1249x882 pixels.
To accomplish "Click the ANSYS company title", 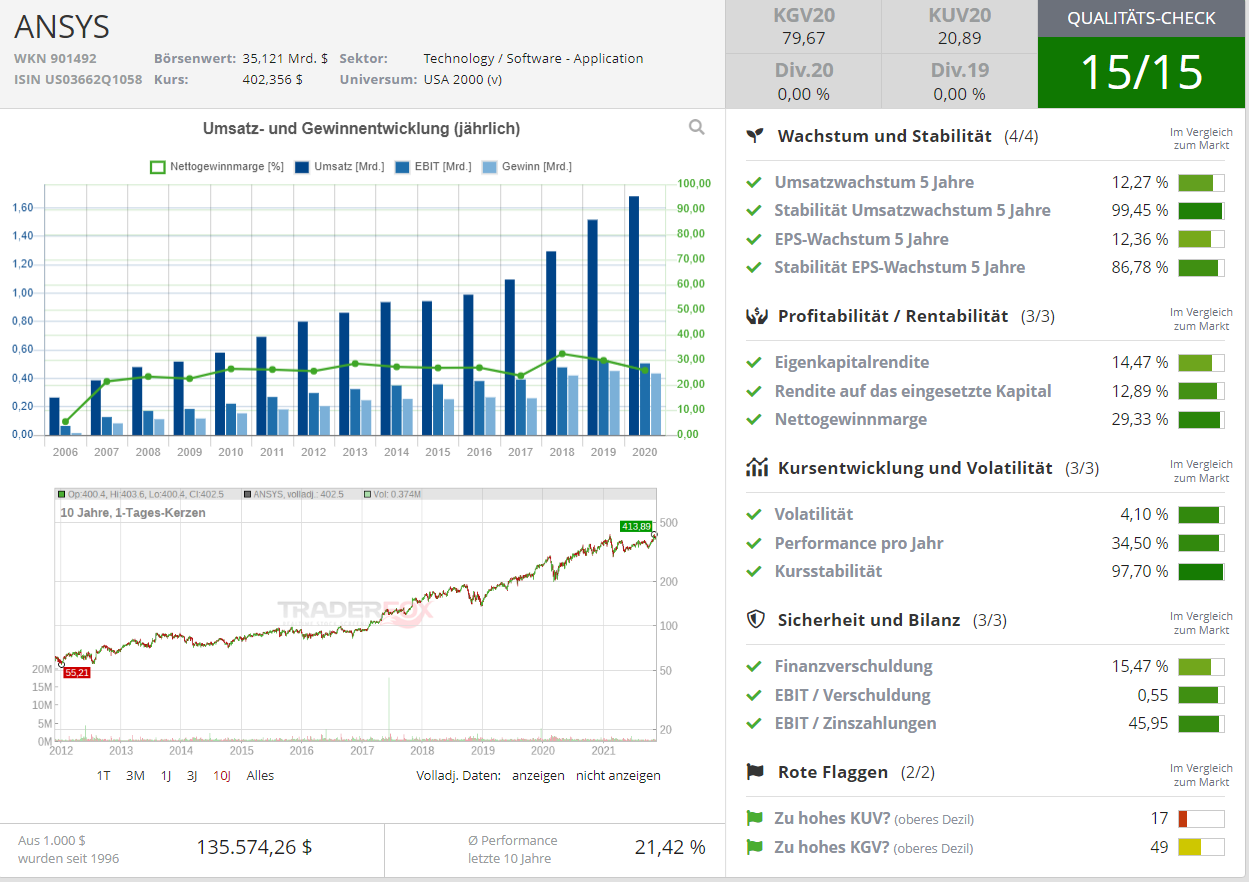I will tap(62, 27).
